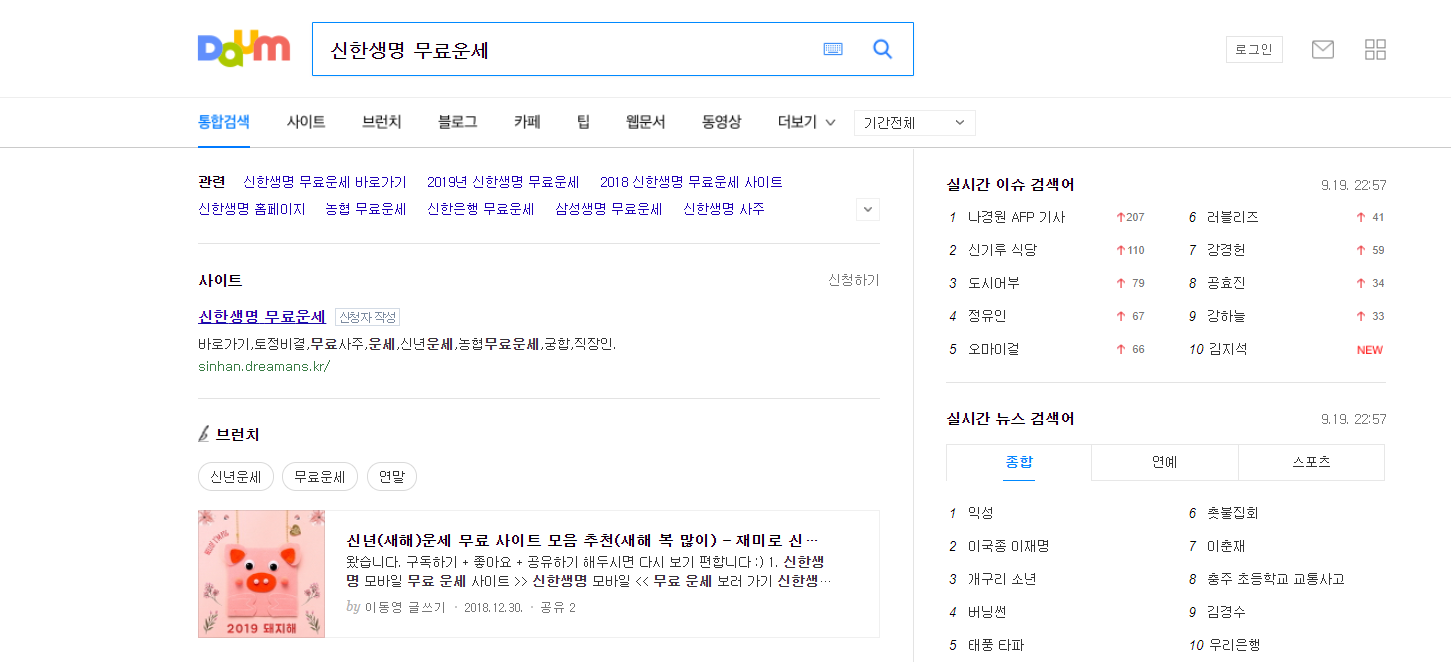The image size is (1451, 662).
Task: Click news term 우리은행
Action: click(x=1234, y=645)
